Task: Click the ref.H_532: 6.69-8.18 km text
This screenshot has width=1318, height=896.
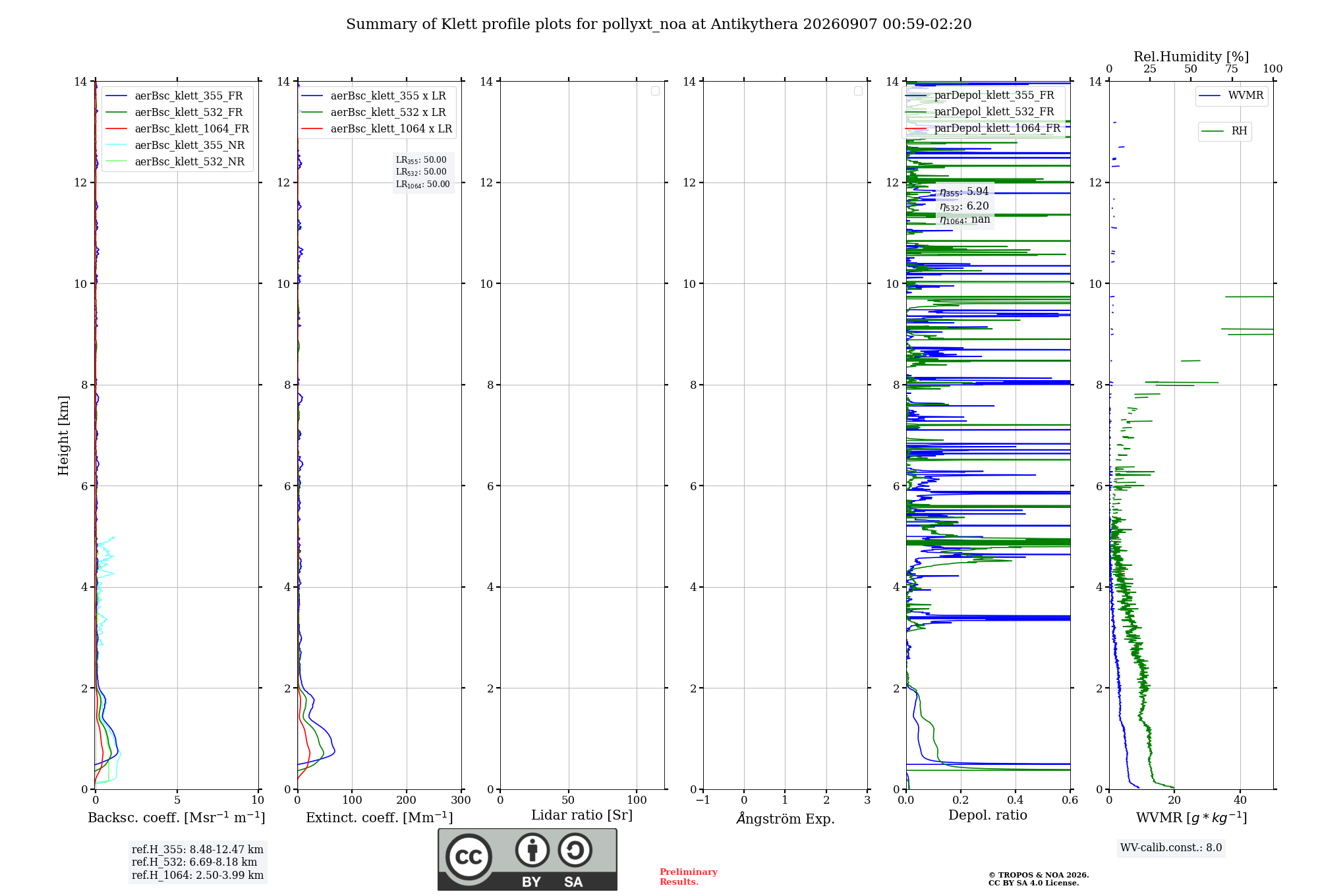Action: (x=194, y=862)
